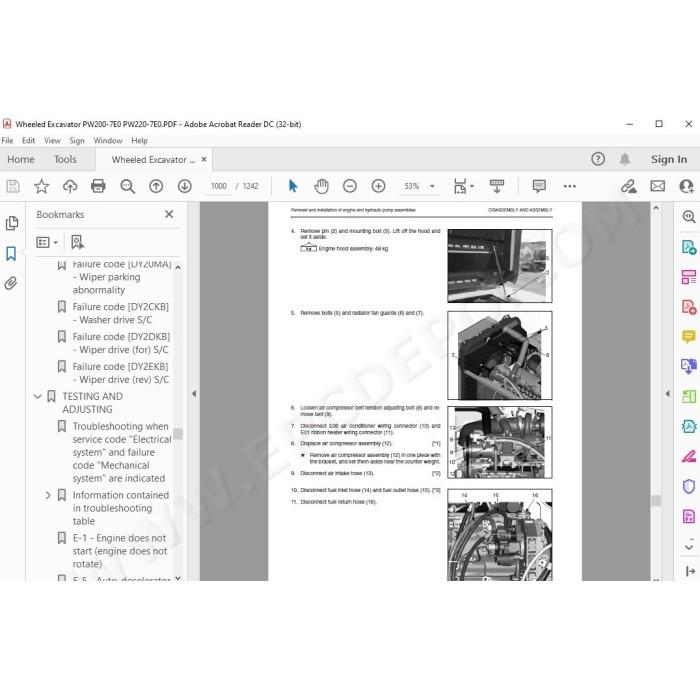700x700 pixels.
Task: Open the Fill & Sign pen tool
Action: [x=688, y=456]
